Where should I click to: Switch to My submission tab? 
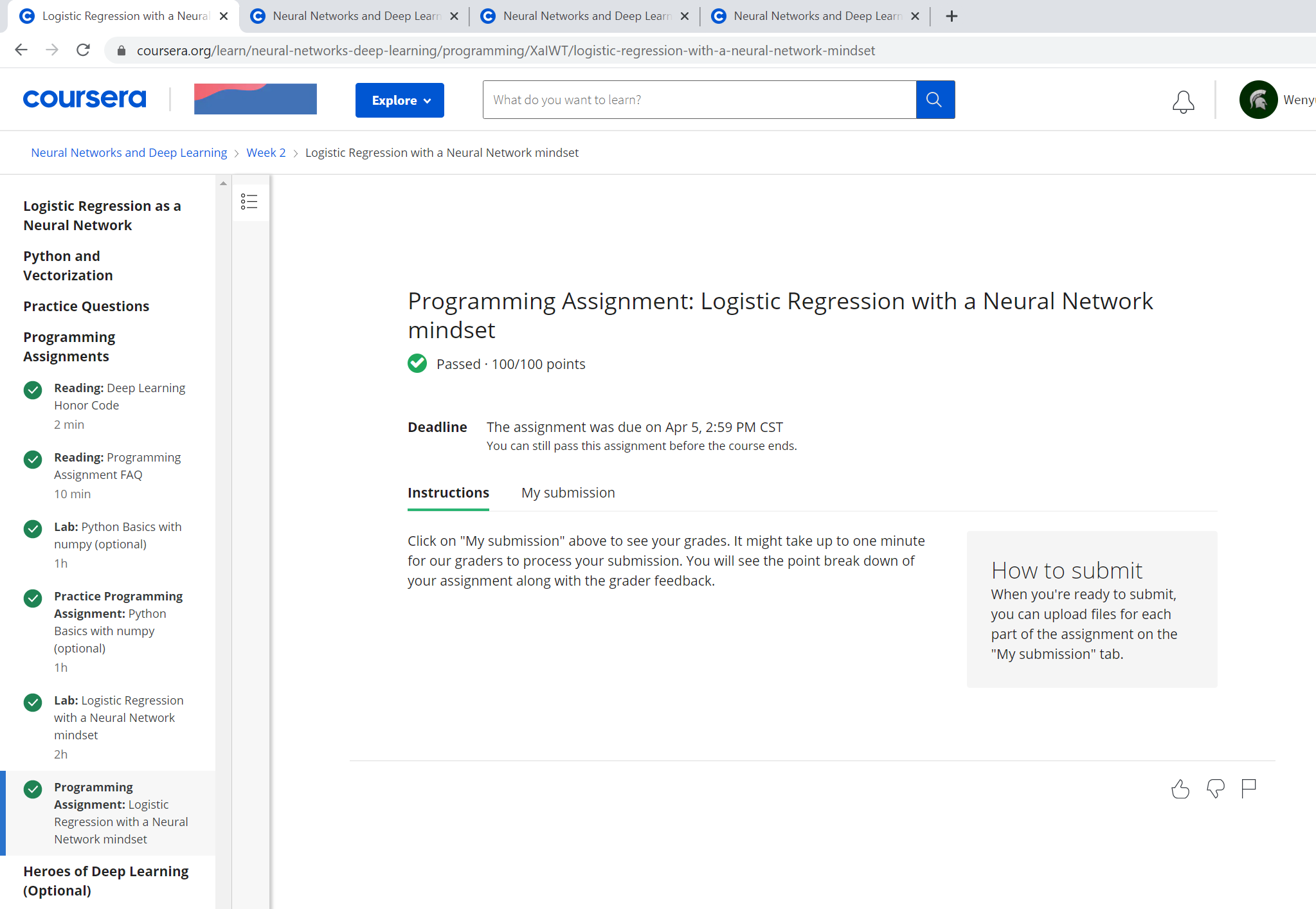coord(568,492)
